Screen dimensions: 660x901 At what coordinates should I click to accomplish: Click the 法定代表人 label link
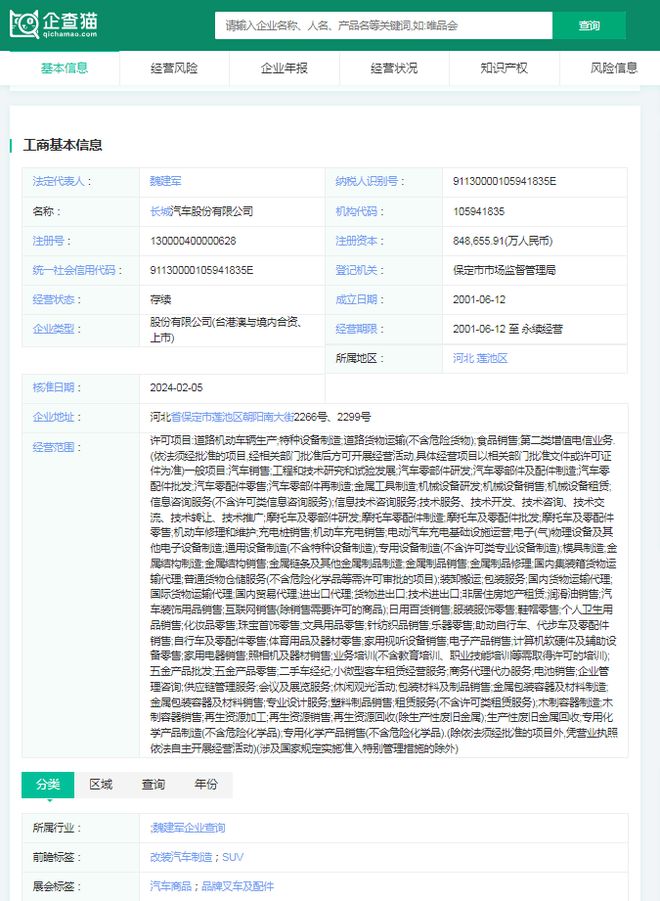click(59, 181)
